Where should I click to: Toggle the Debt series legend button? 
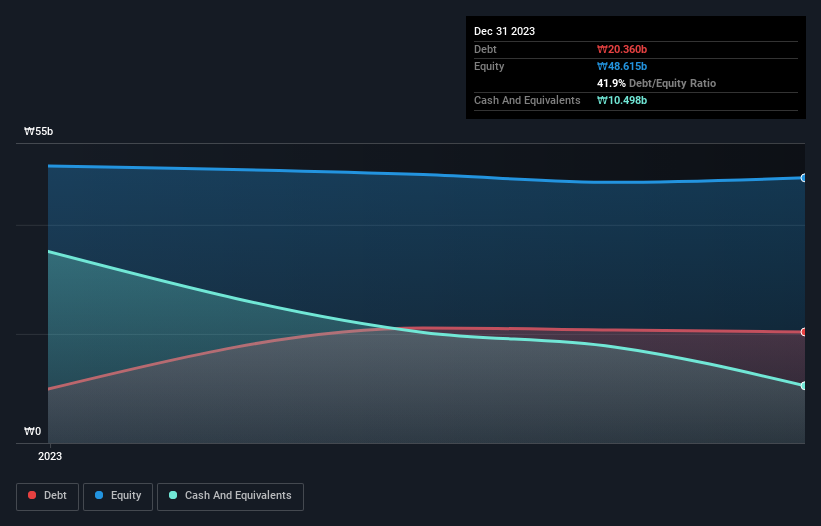click(47, 496)
